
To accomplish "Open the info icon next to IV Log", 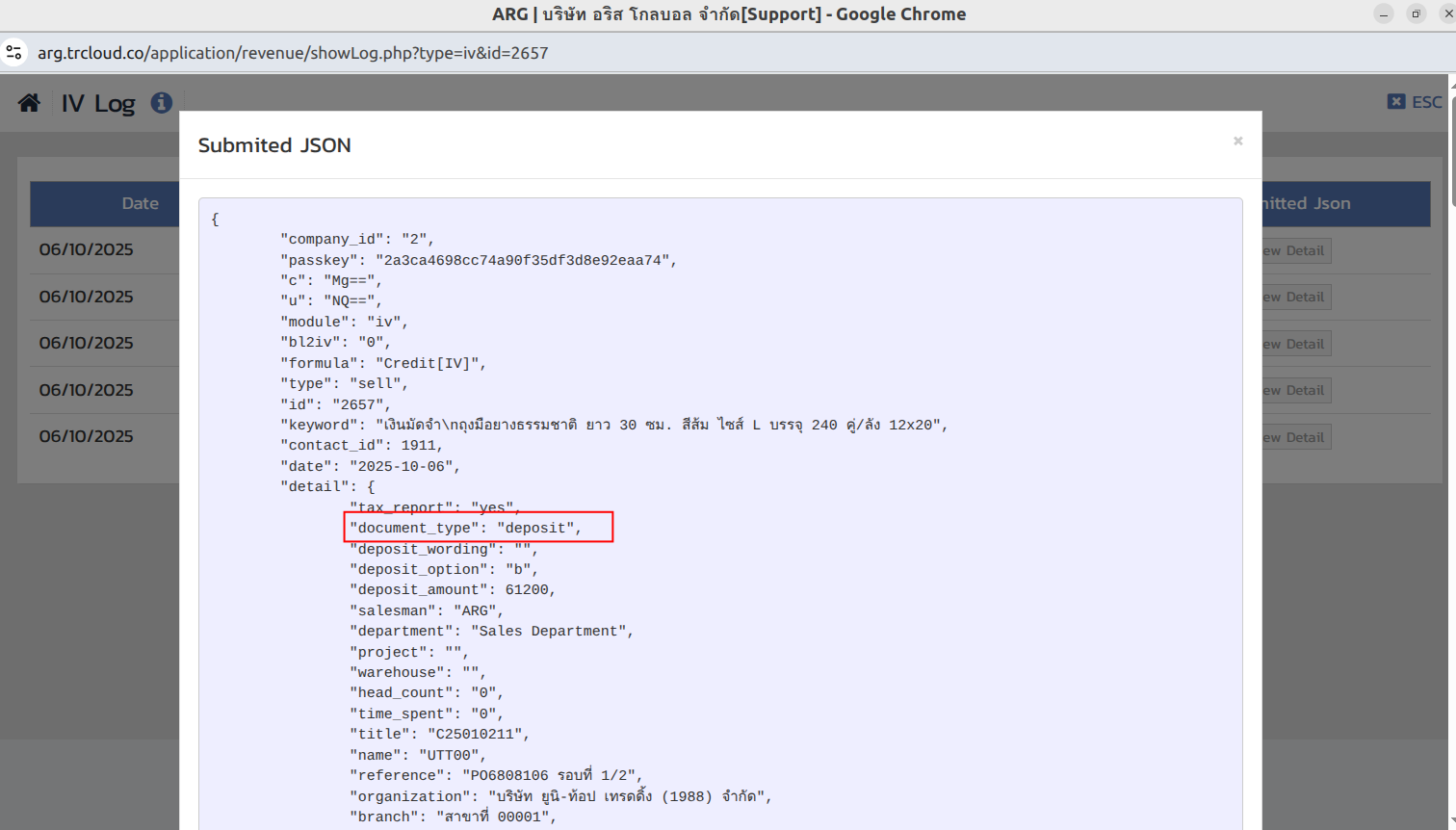I will pos(162,103).
